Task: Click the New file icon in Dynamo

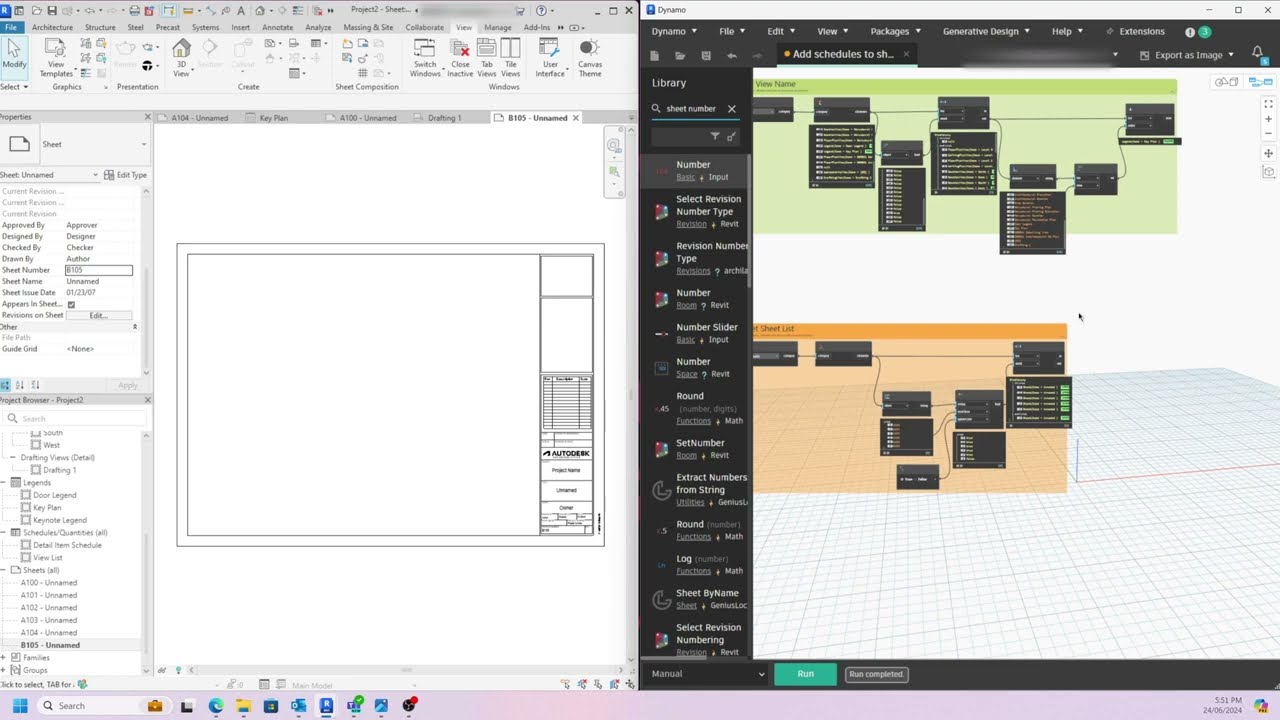Action: pyautogui.click(x=654, y=55)
